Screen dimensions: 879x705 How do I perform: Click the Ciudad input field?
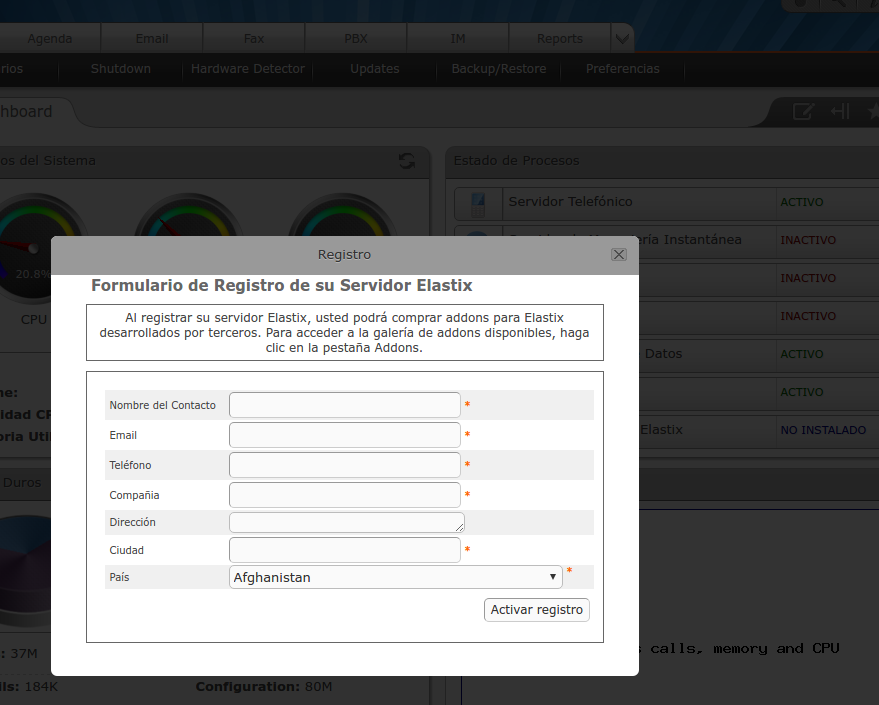344,550
